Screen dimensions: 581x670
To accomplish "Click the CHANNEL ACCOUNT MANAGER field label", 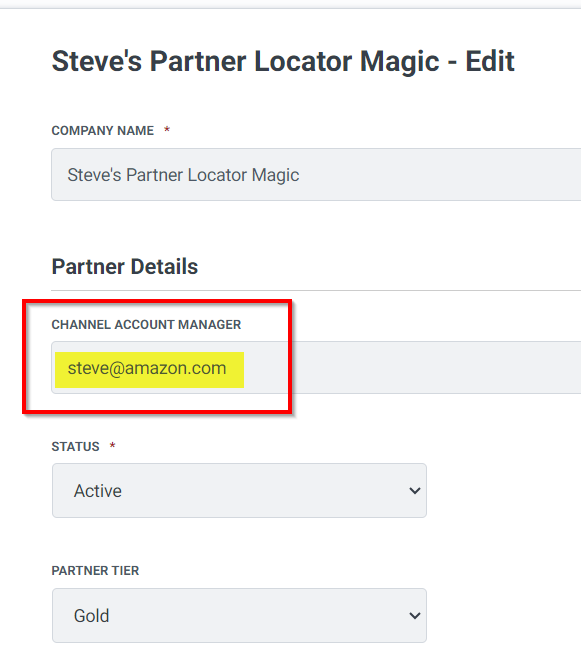I will coord(146,324).
